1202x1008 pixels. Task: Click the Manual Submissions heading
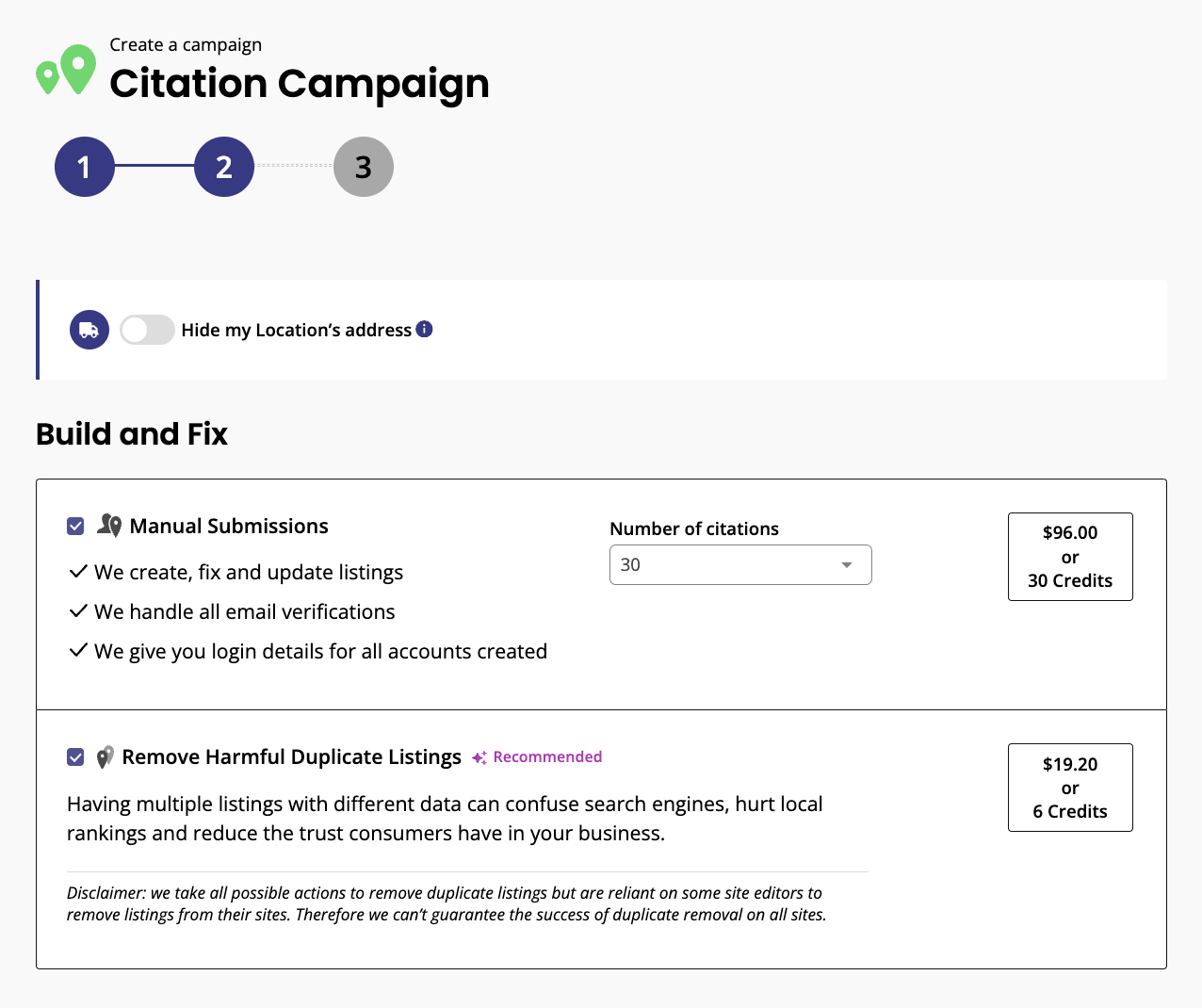coord(229,526)
